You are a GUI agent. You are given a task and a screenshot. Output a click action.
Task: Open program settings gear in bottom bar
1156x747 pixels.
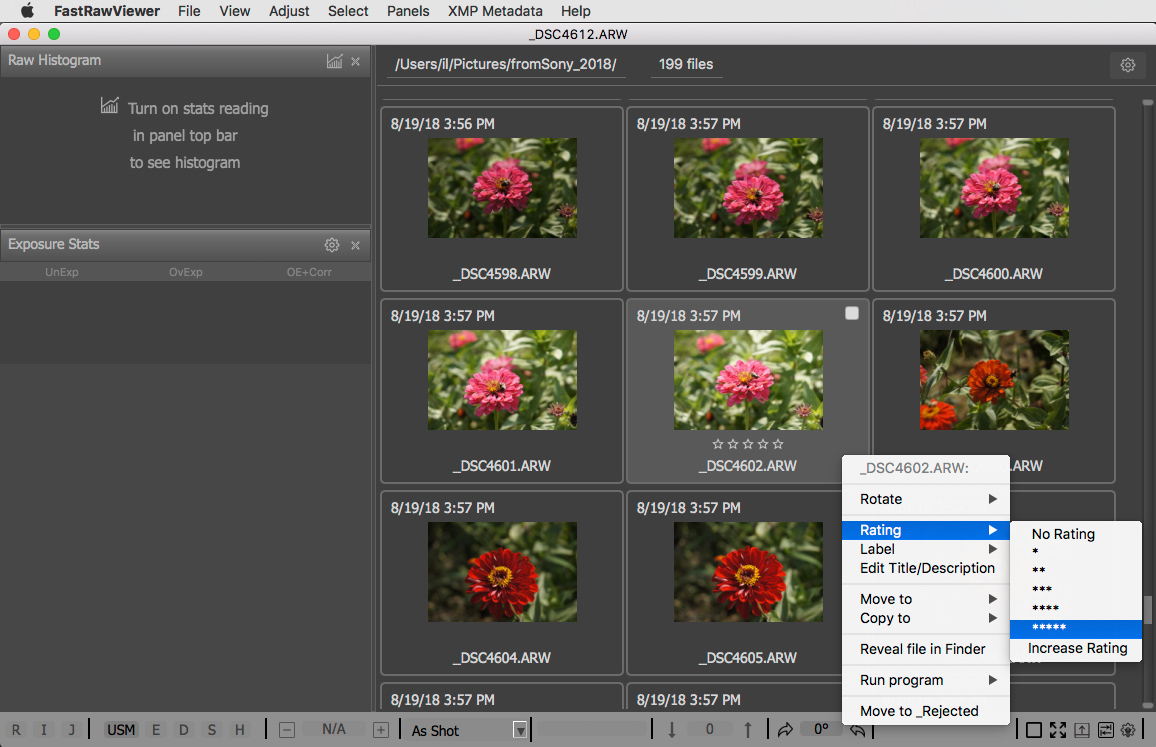click(x=1129, y=730)
